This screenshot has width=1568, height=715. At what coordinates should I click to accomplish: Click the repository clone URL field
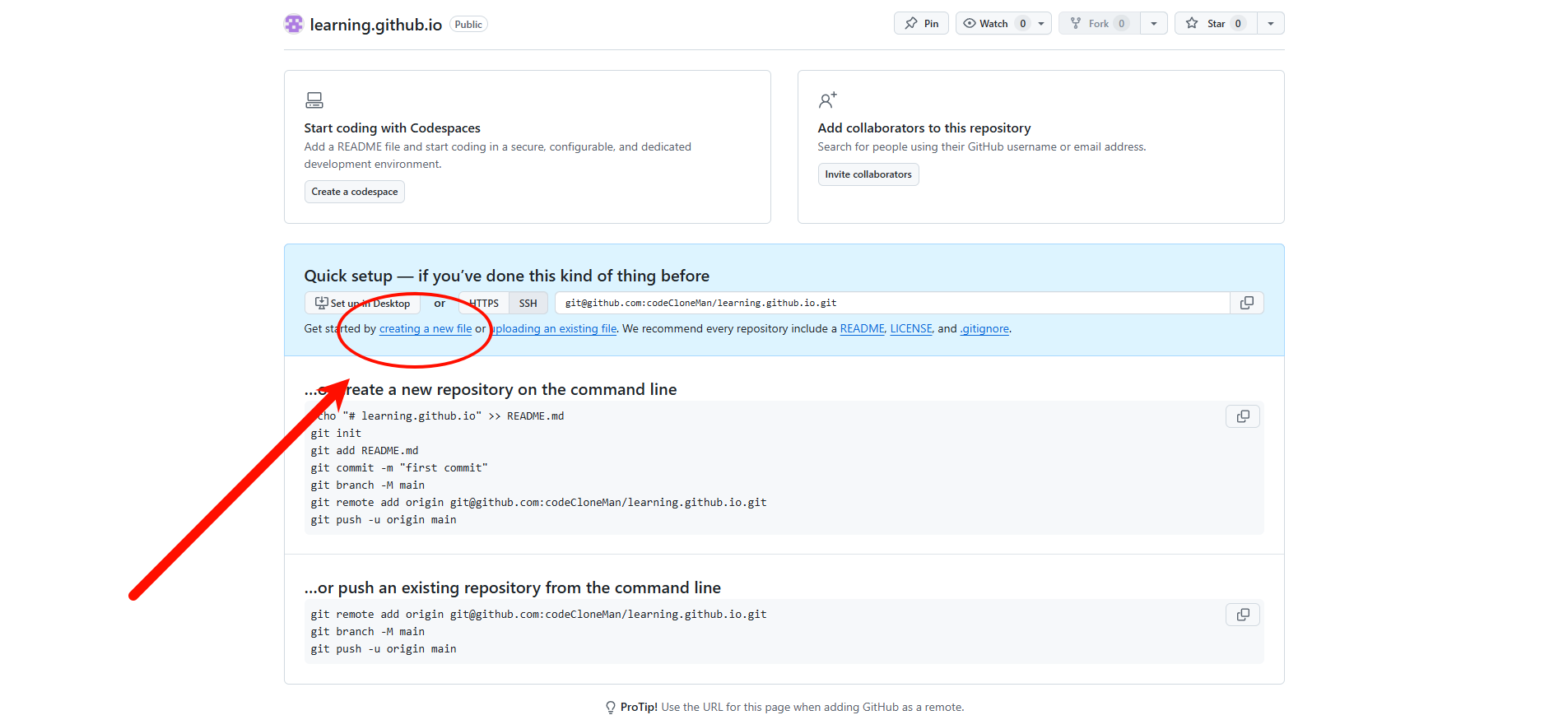coord(892,303)
